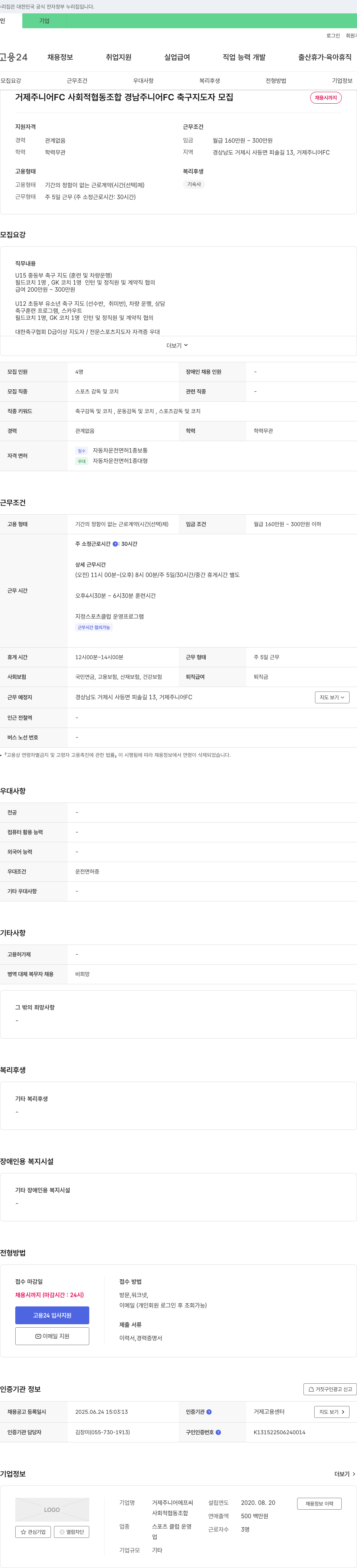357x1568 pixels.
Task: Click the 채용시까지 status badge
Action: pyautogui.click(x=326, y=98)
